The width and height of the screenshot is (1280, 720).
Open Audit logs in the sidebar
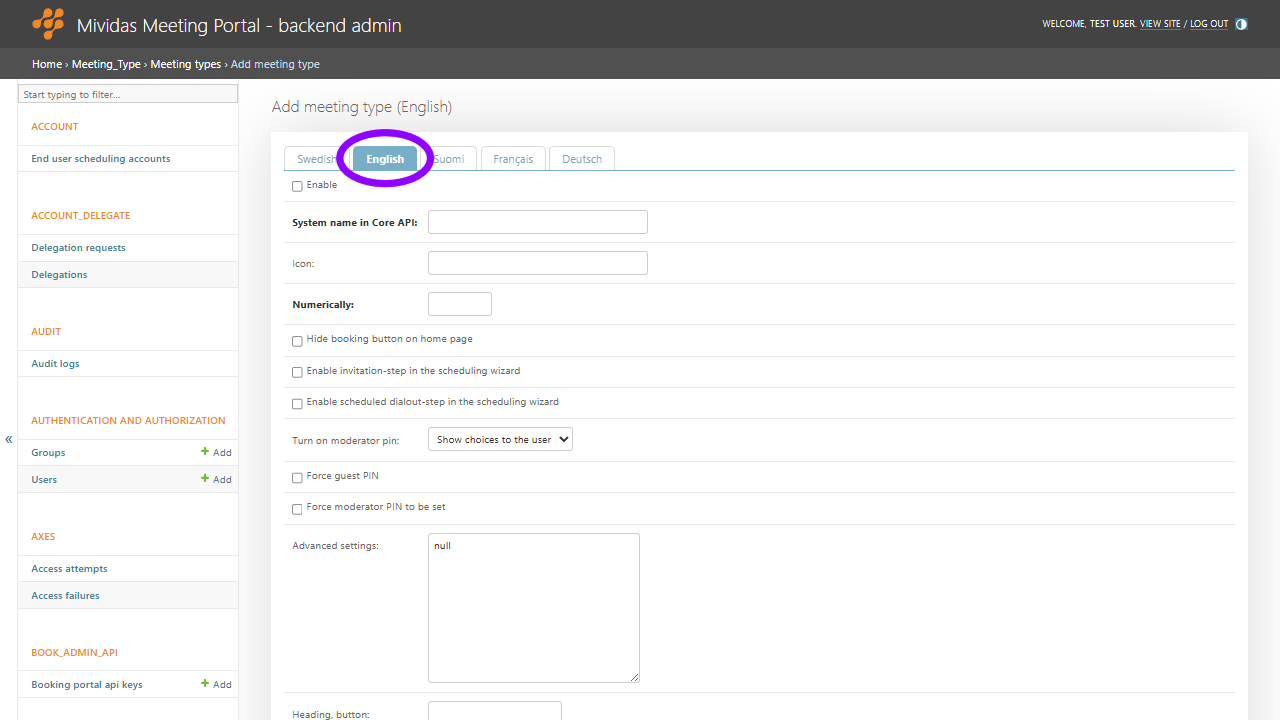[56, 363]
